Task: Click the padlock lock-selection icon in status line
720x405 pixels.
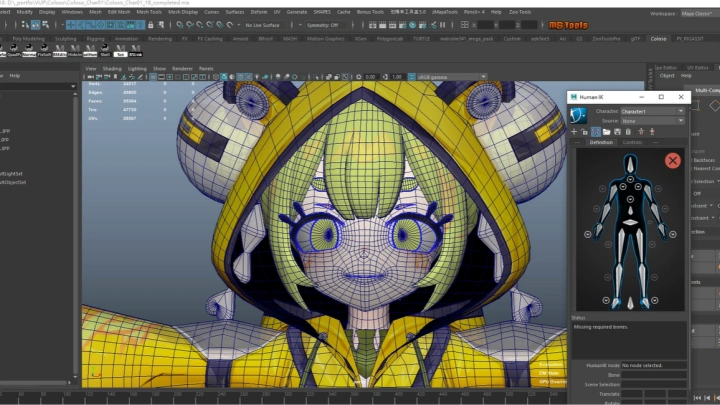Action: (151, 25)
